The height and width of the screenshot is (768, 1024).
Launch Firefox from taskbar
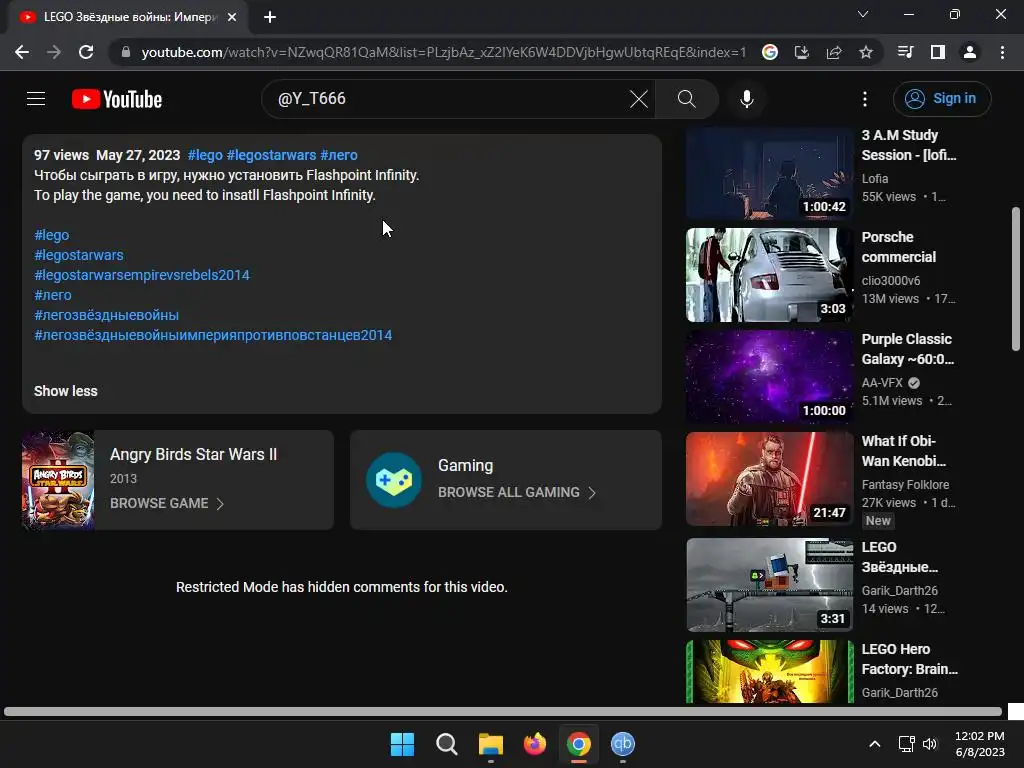pyautogui.click(x=535, y=744)
